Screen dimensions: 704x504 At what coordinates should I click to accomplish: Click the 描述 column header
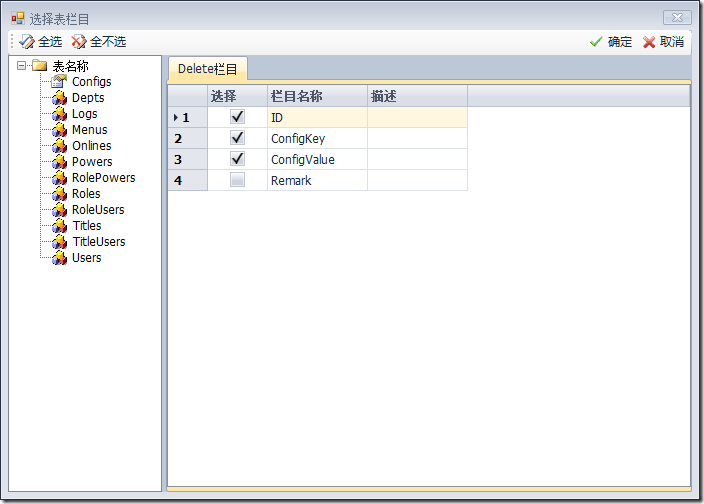(x=418, y=96)
